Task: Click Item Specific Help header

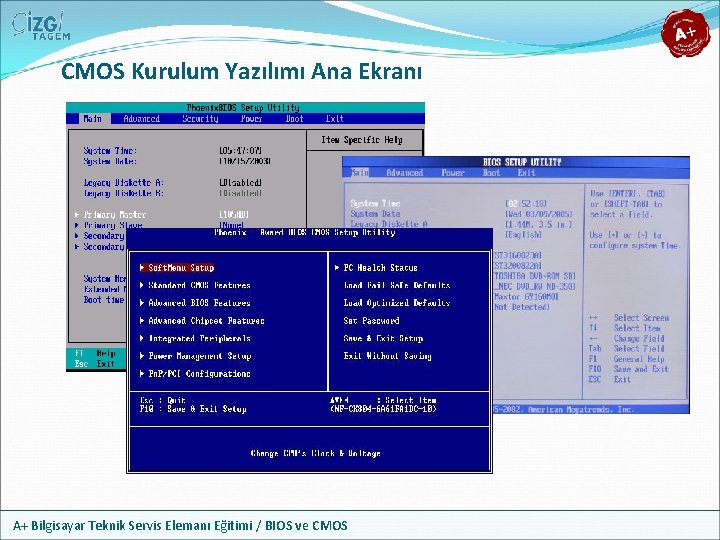Action: click(x=361, y=140)
